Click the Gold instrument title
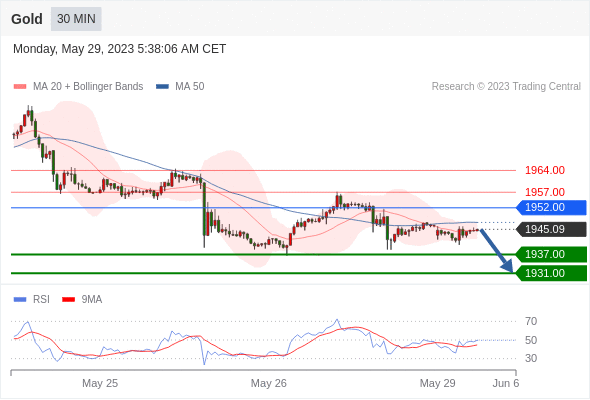 27,19
